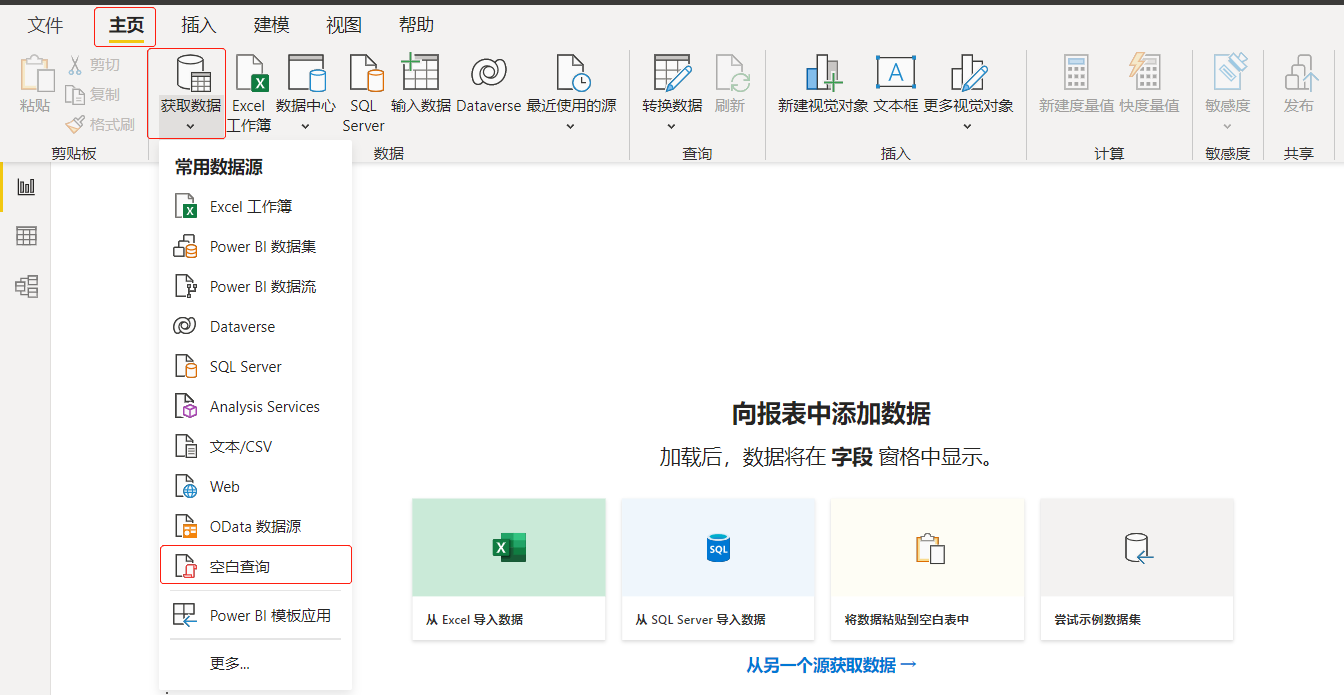
Task: Click the 最近使用的源 ribbon icon
Action: (x=572, y=73)
